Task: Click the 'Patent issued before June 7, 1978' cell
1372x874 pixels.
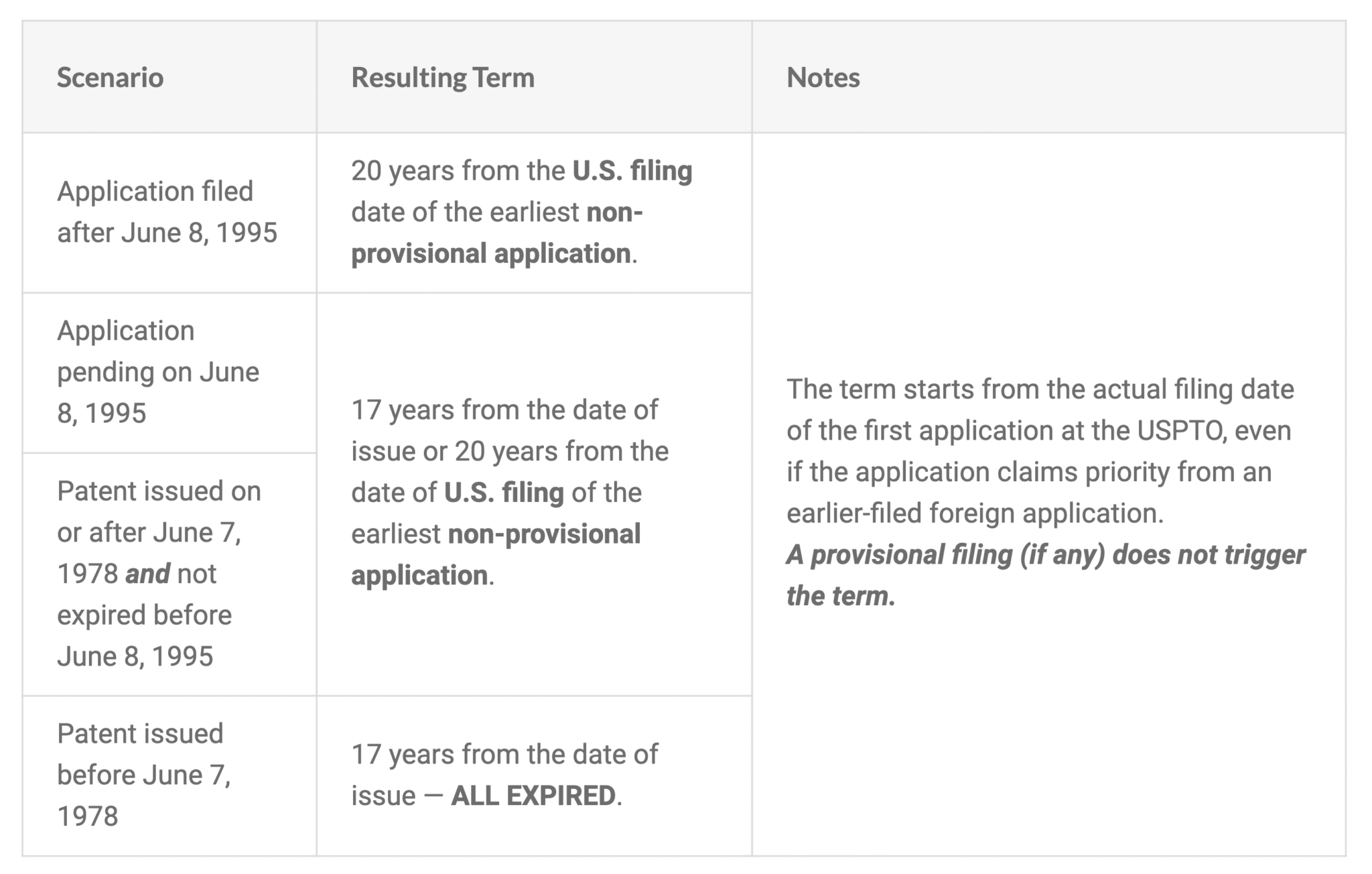Action: coord(169,775)
